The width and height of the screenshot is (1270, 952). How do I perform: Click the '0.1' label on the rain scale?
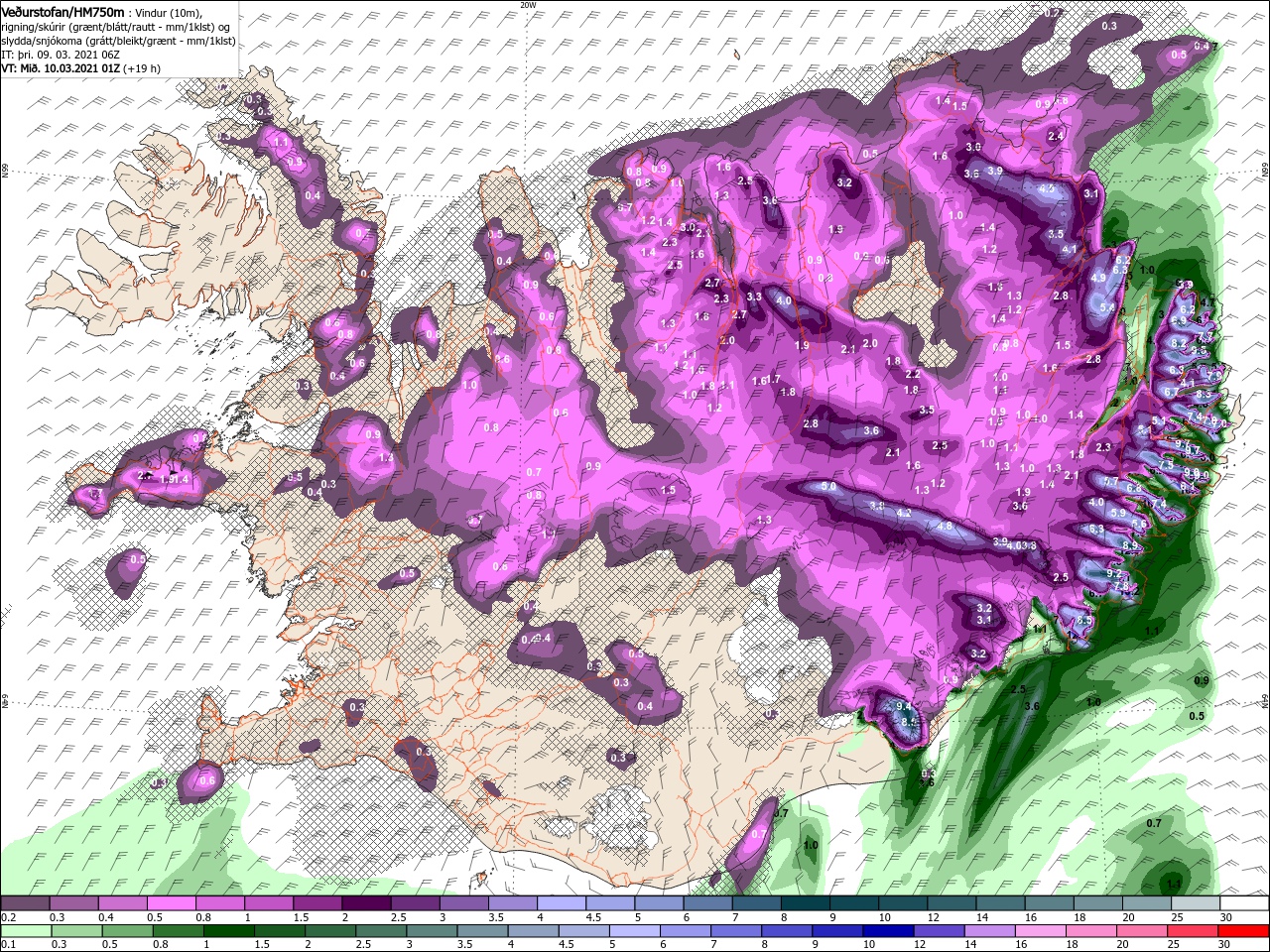pyautogui.click(x=8, y=944)
